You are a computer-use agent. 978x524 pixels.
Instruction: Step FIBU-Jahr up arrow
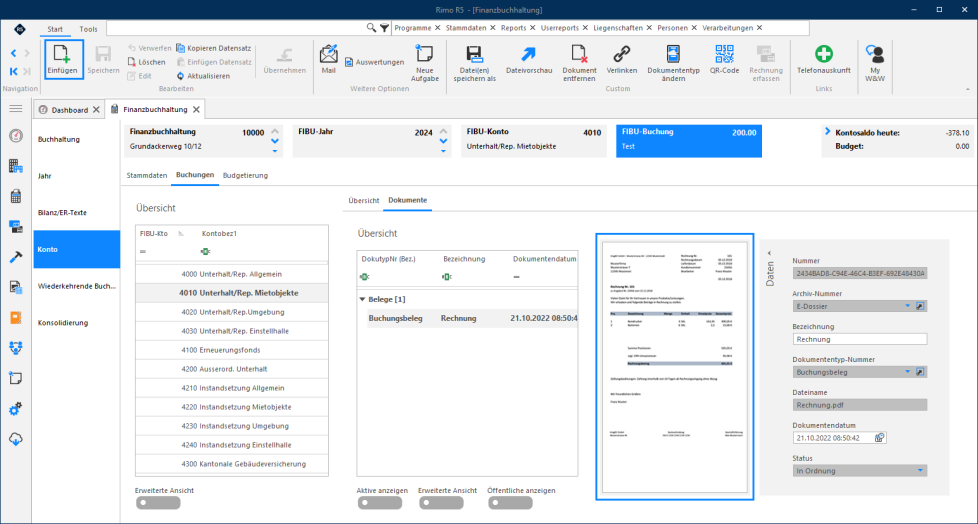click(x=443, y=131)
